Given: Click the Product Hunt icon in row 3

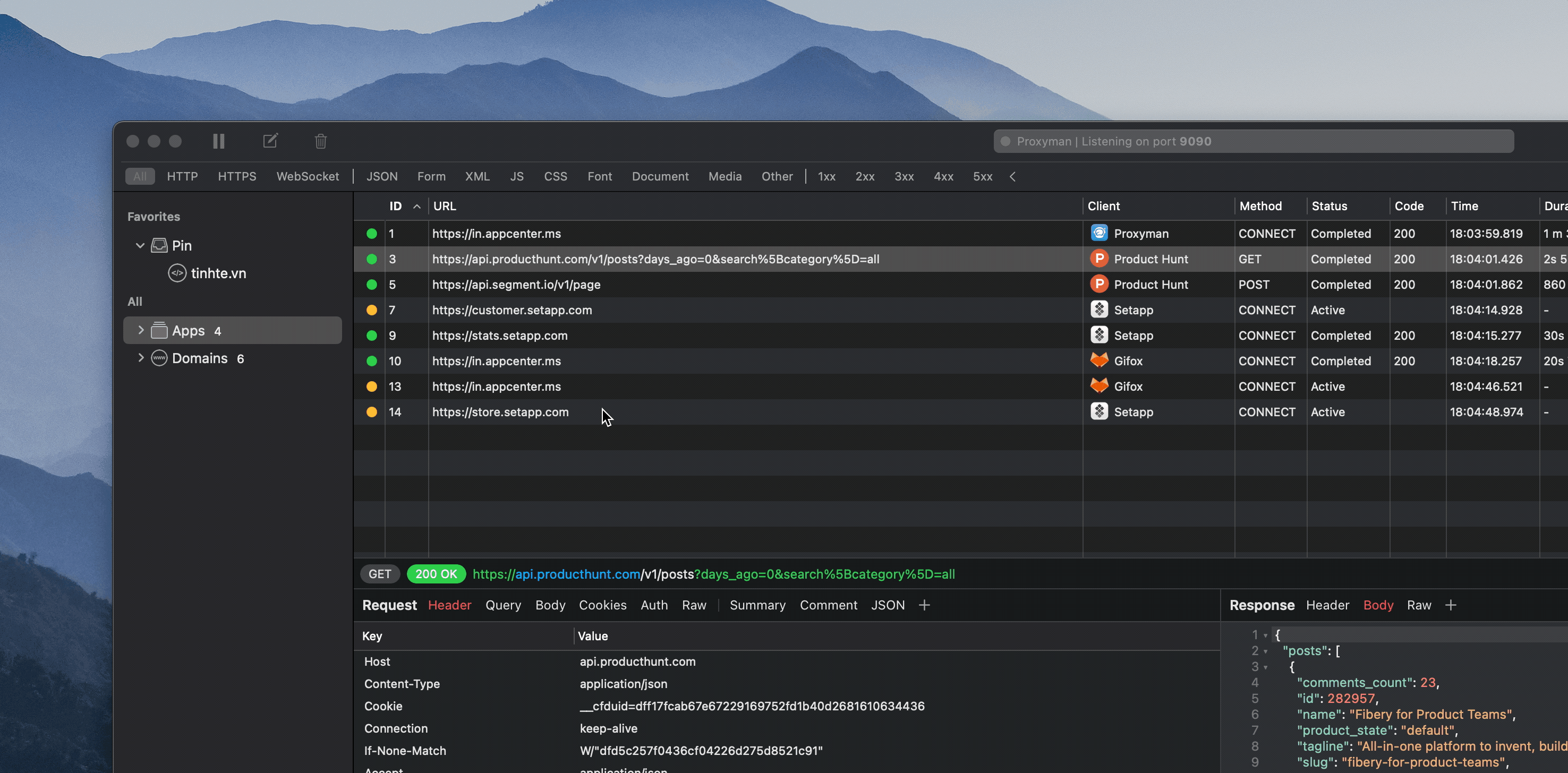Looking at the screenshot, I should 1098,259.
